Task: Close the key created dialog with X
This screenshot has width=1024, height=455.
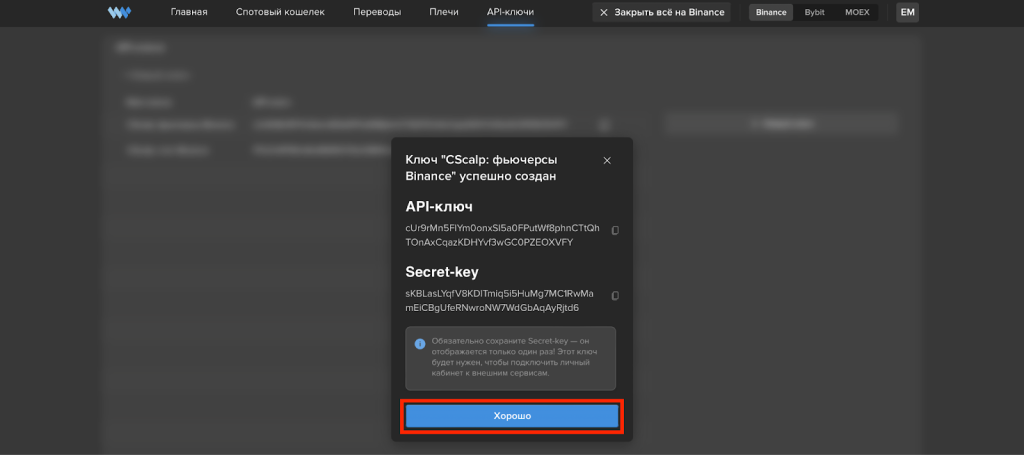Action: coord(607,161)
